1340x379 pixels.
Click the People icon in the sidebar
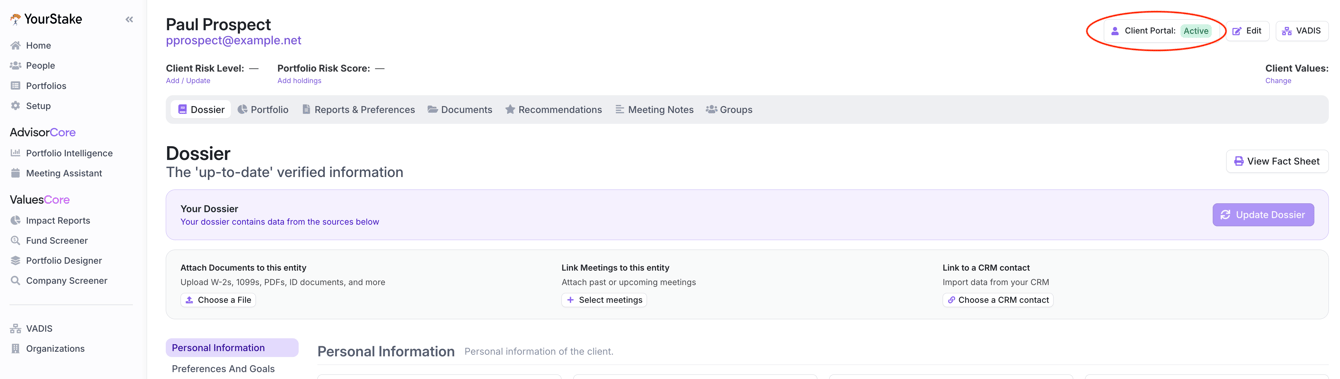click(15, 65)
